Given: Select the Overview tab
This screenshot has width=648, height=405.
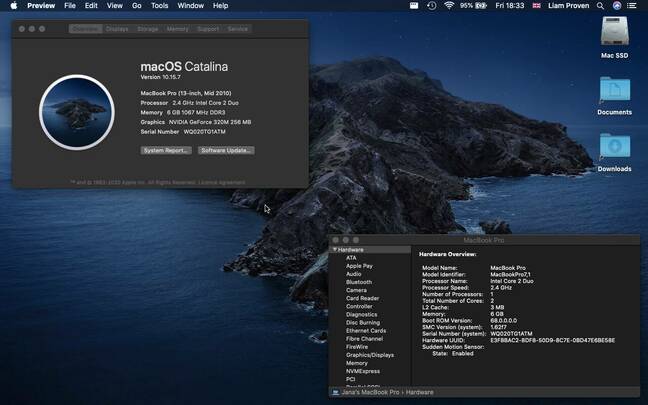Looking at the screenshot, I should [x=86, y=29].
